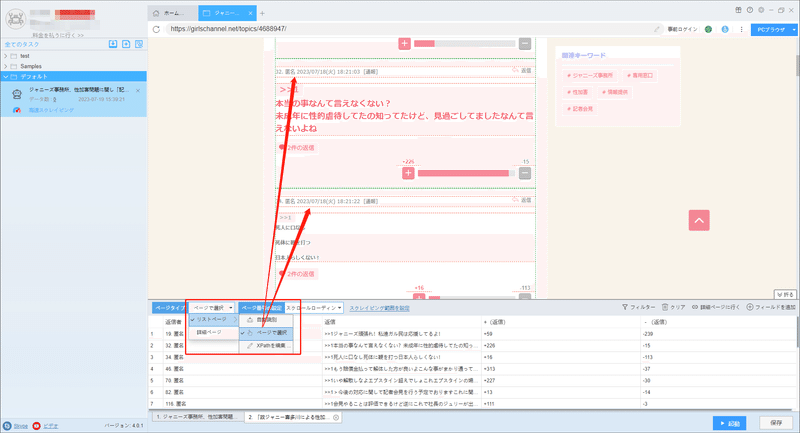This screenshot has height=433, width=800.
Task: Close the active ジャニー browser tab
Action: tap(251, 13)
